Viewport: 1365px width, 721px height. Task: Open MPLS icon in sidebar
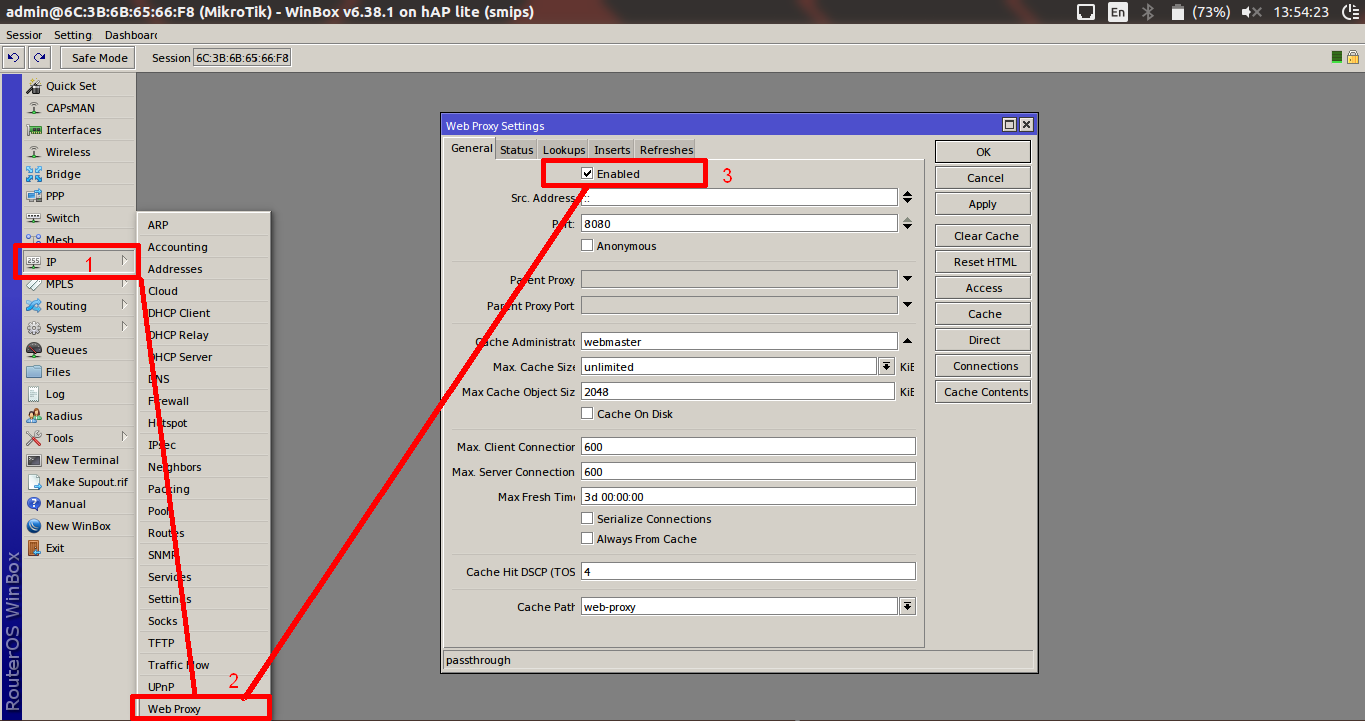[34, 284]
